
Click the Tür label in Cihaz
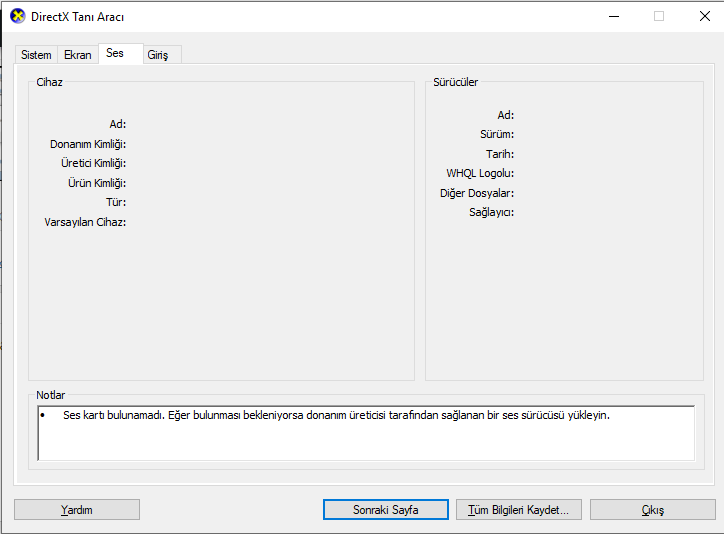116,202
